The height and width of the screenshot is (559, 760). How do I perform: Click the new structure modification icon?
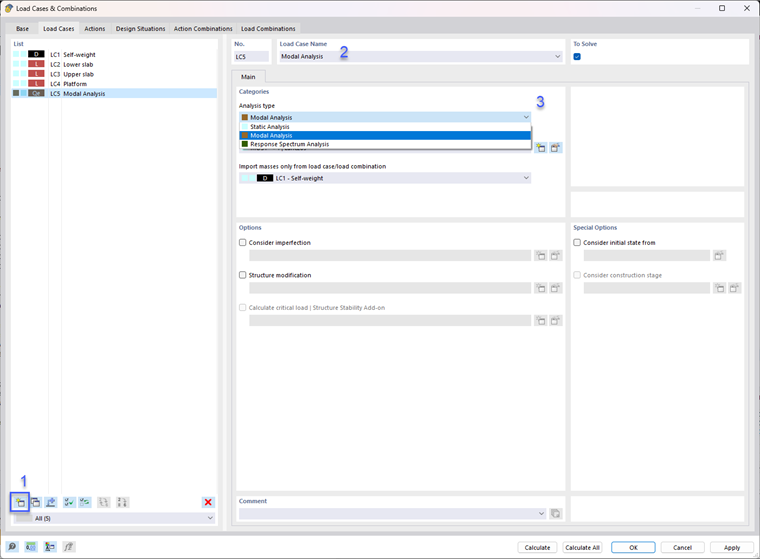pos(541,288)
